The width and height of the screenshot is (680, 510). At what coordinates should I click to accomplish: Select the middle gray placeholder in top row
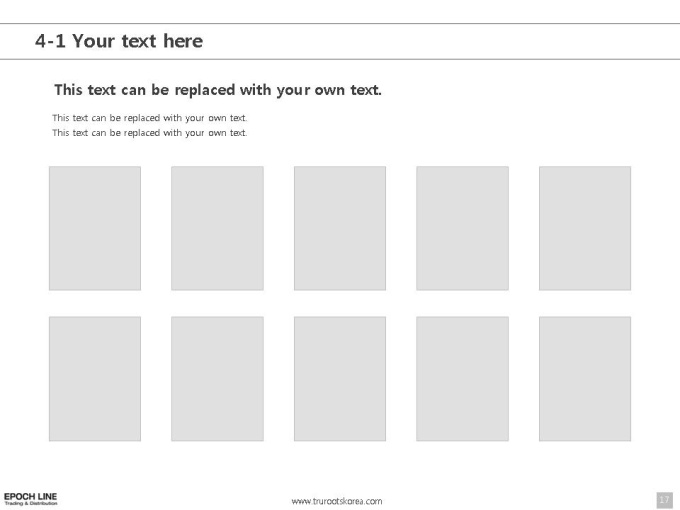click(x=340, y=228)
